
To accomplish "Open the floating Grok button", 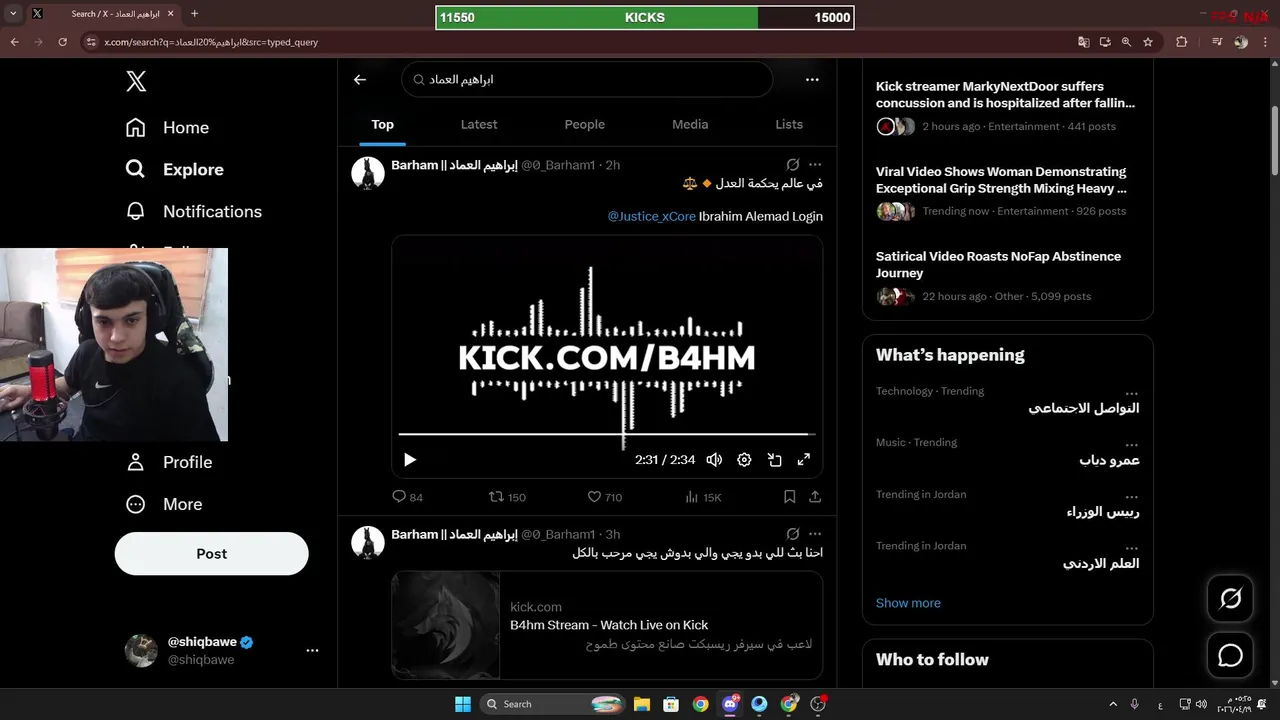I will pyautogui.click(x=1230, y=599).
